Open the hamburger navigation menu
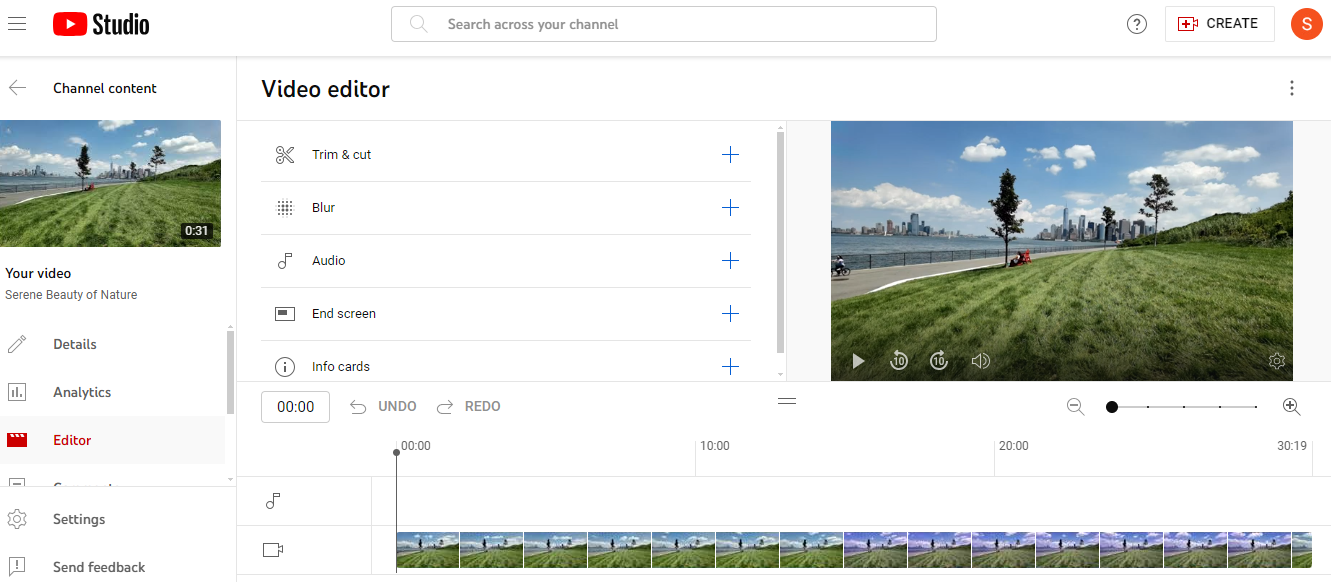 [17, 24]
